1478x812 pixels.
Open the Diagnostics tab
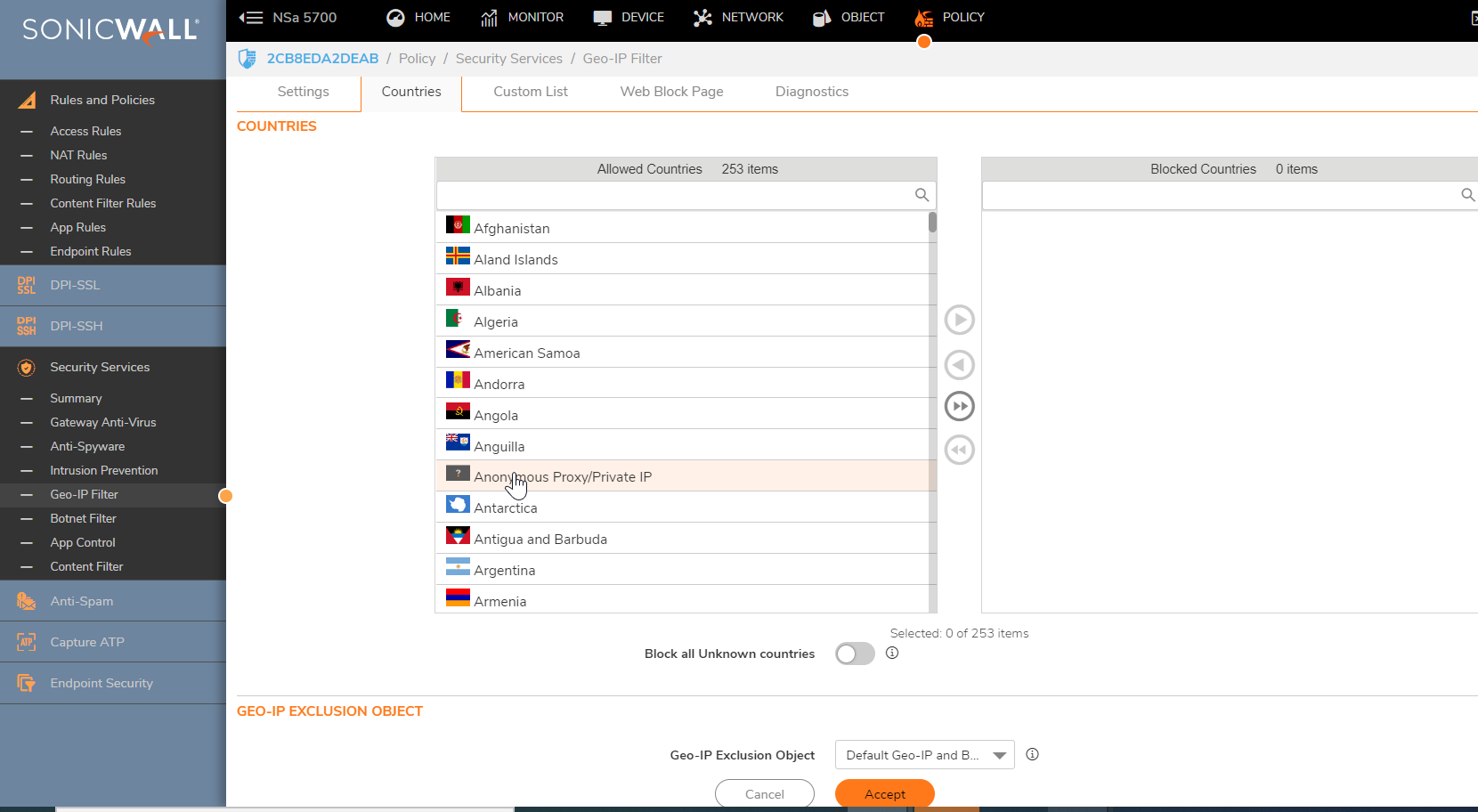(x=811, y=92)
